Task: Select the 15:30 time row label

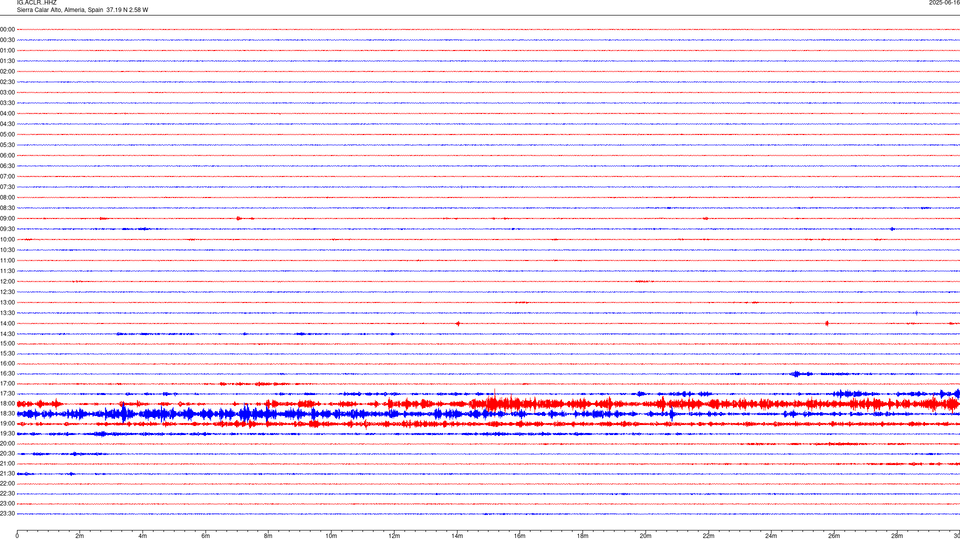Action: coord(7,353)
